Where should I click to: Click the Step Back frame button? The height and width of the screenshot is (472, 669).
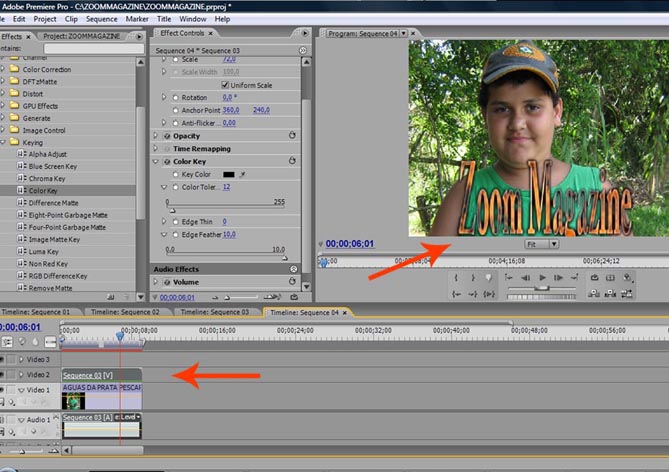(526, 277)
